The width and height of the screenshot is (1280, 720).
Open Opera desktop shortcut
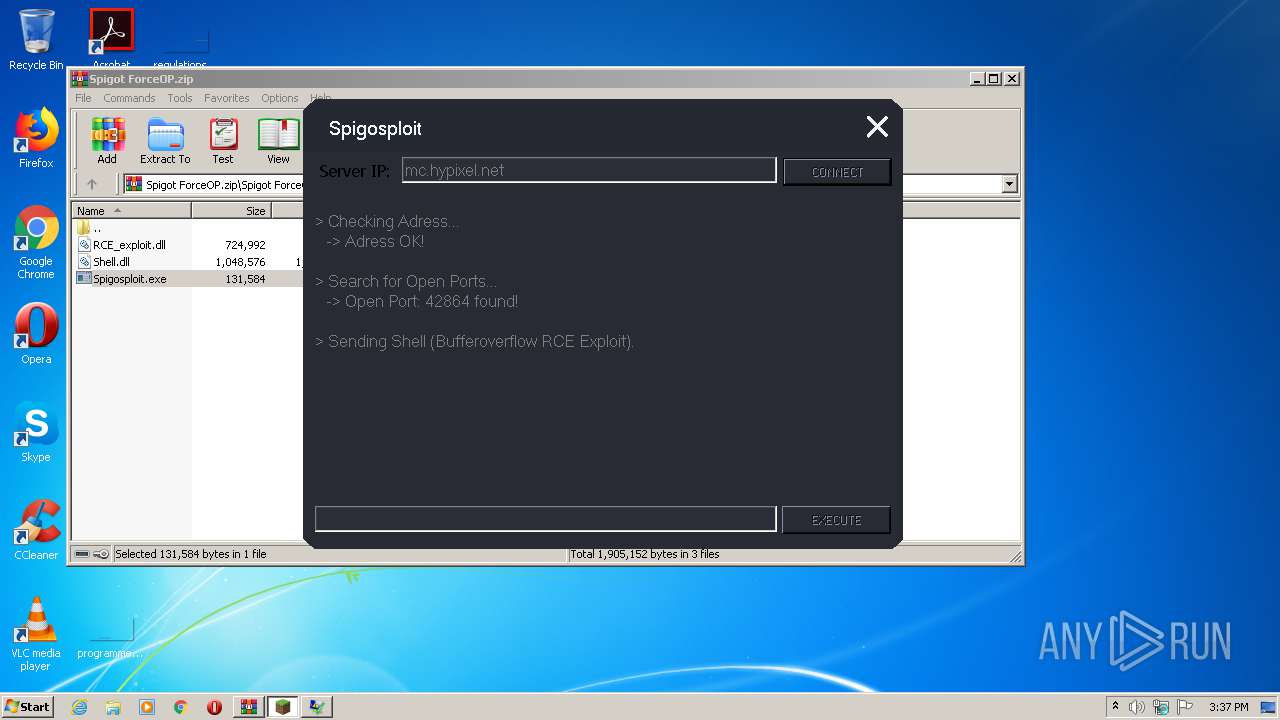coord(36,334)
